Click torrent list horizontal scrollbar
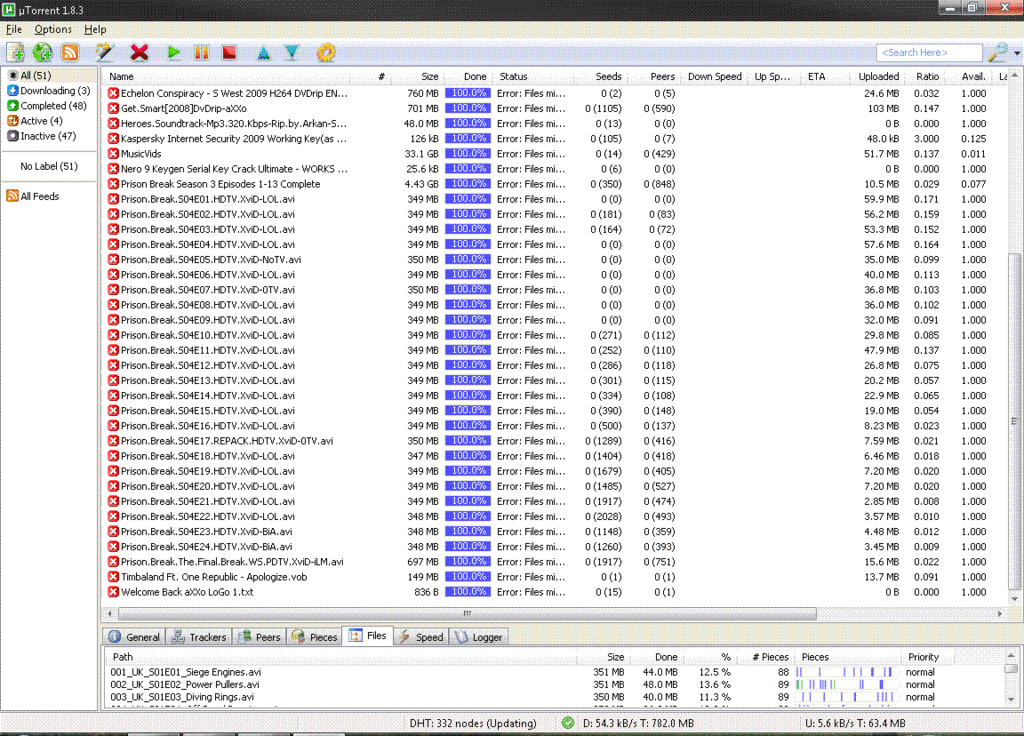Image resolution: width=1024 pixels, height=736 pixels. point(467,613)
